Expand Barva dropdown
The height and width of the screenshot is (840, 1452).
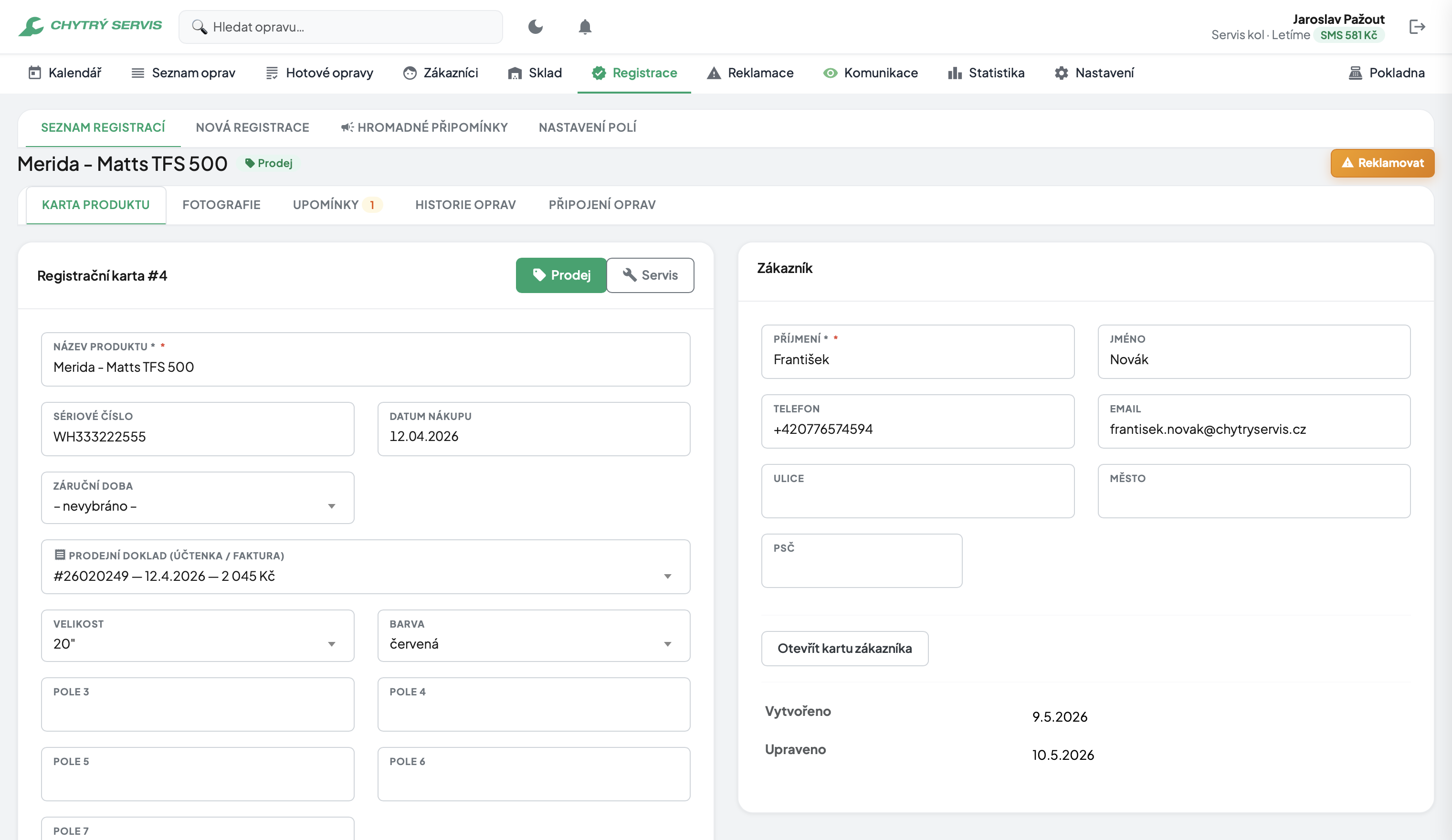(x=534, y=636)
